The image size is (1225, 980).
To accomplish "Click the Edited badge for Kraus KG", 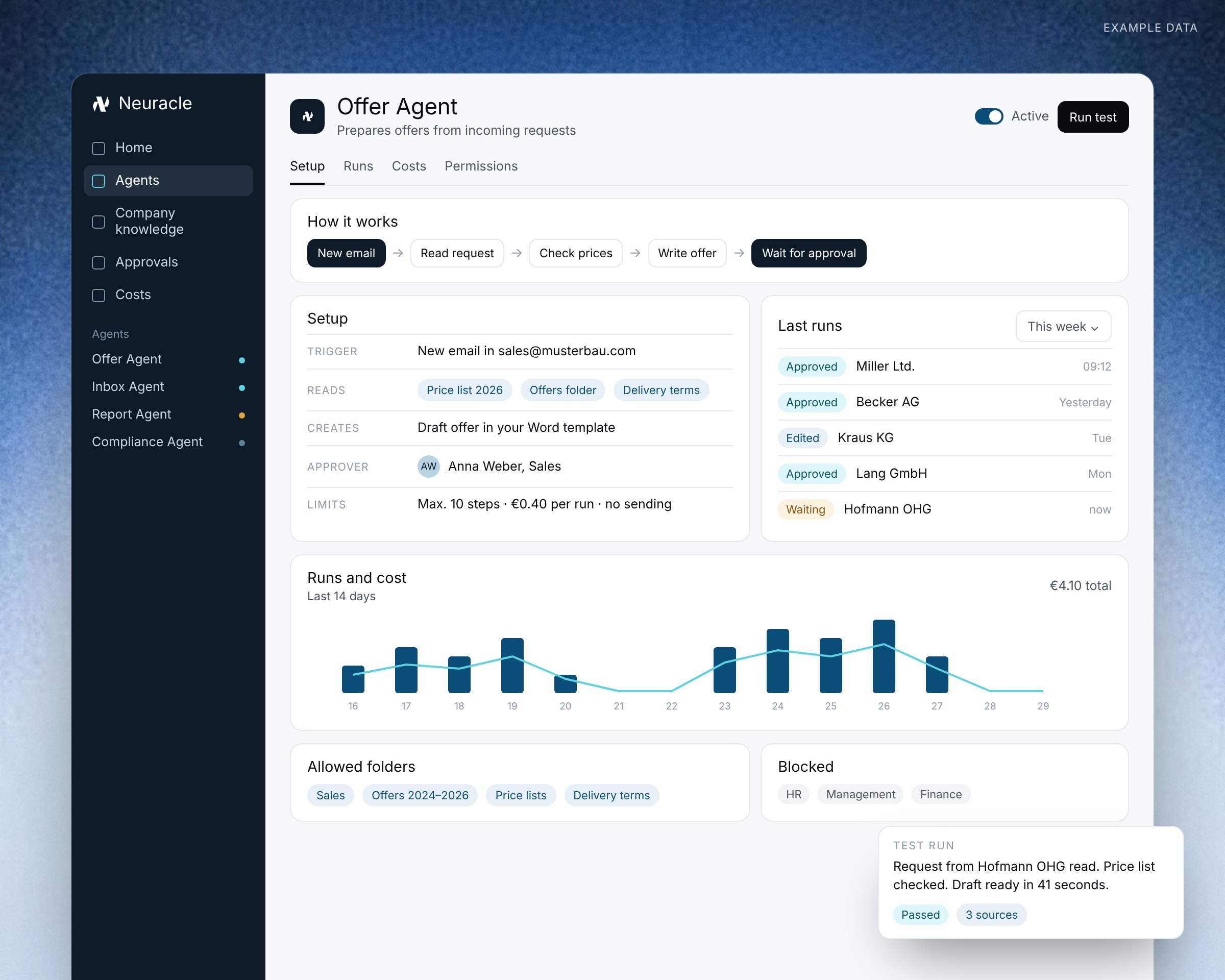I will pos(802,438).
